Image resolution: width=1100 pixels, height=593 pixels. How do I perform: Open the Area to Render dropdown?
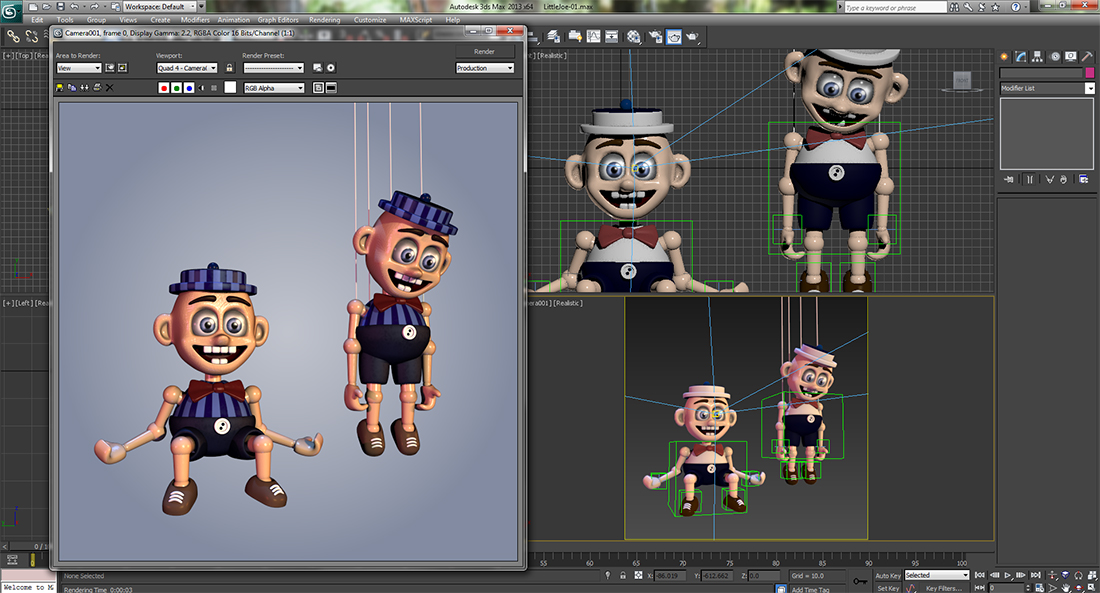pos(78,68)
